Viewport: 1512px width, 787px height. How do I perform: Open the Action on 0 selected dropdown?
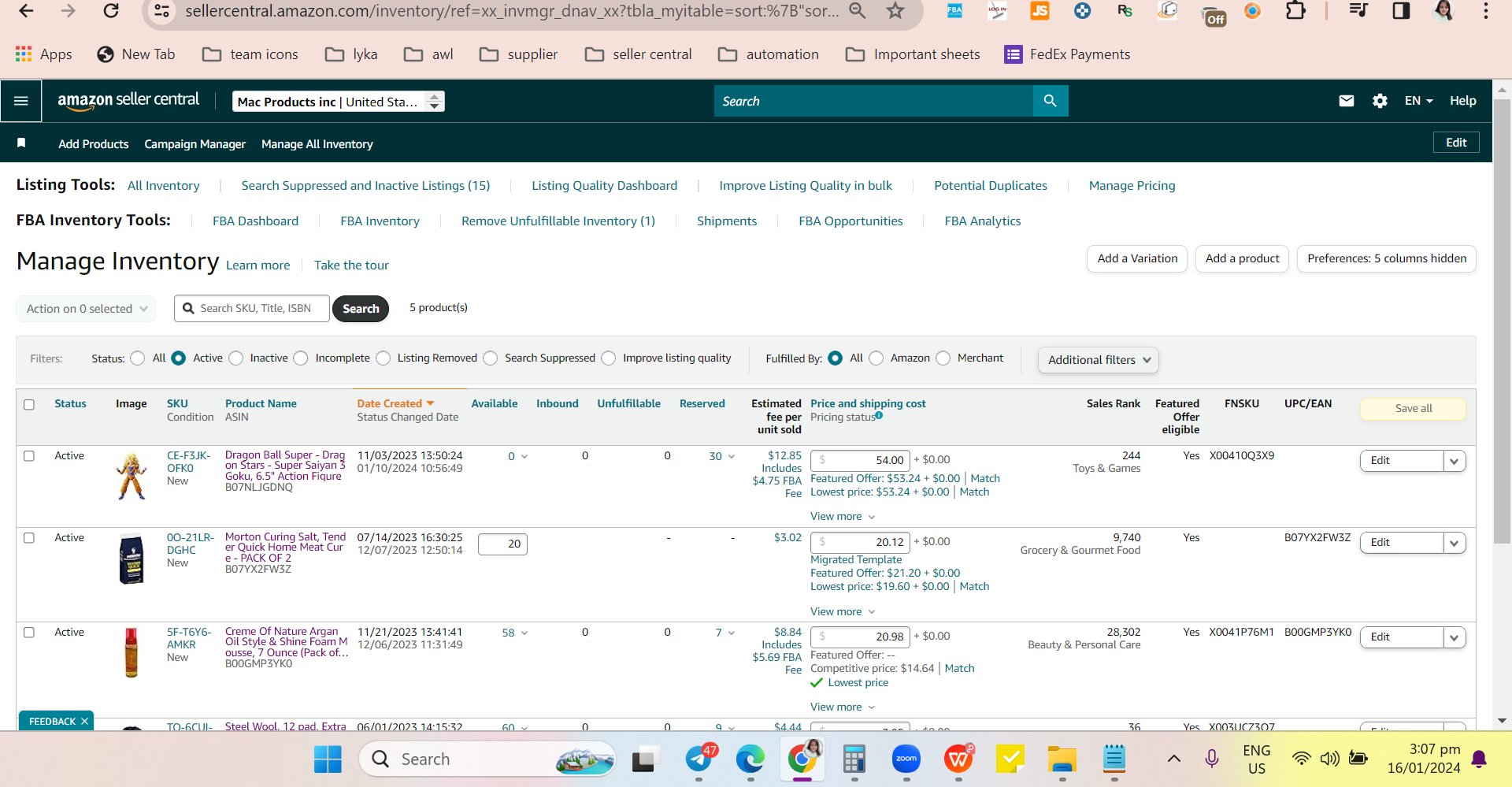point(86,309)
